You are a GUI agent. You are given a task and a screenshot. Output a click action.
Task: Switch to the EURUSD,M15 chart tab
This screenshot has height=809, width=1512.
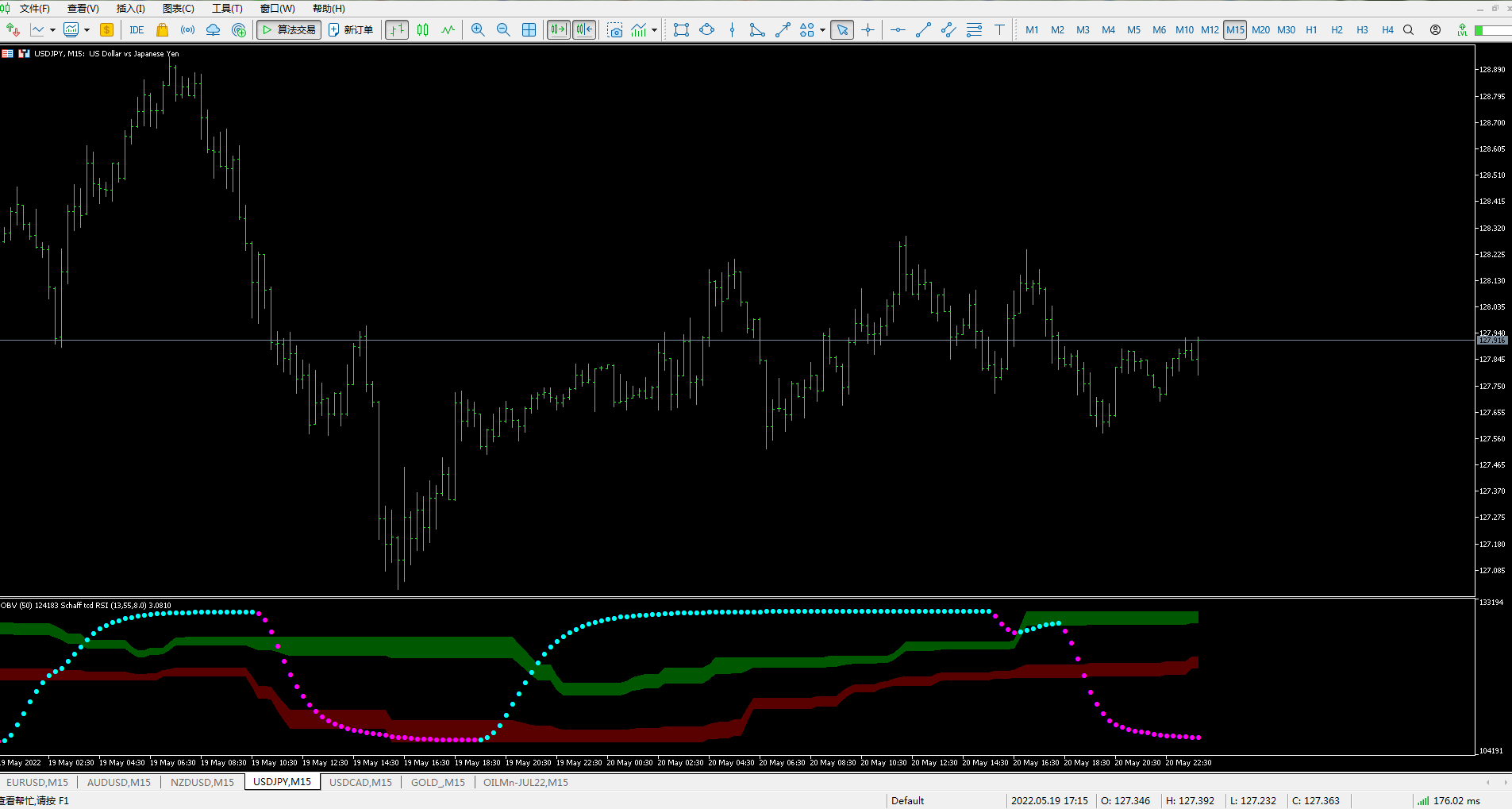(37, 783)
